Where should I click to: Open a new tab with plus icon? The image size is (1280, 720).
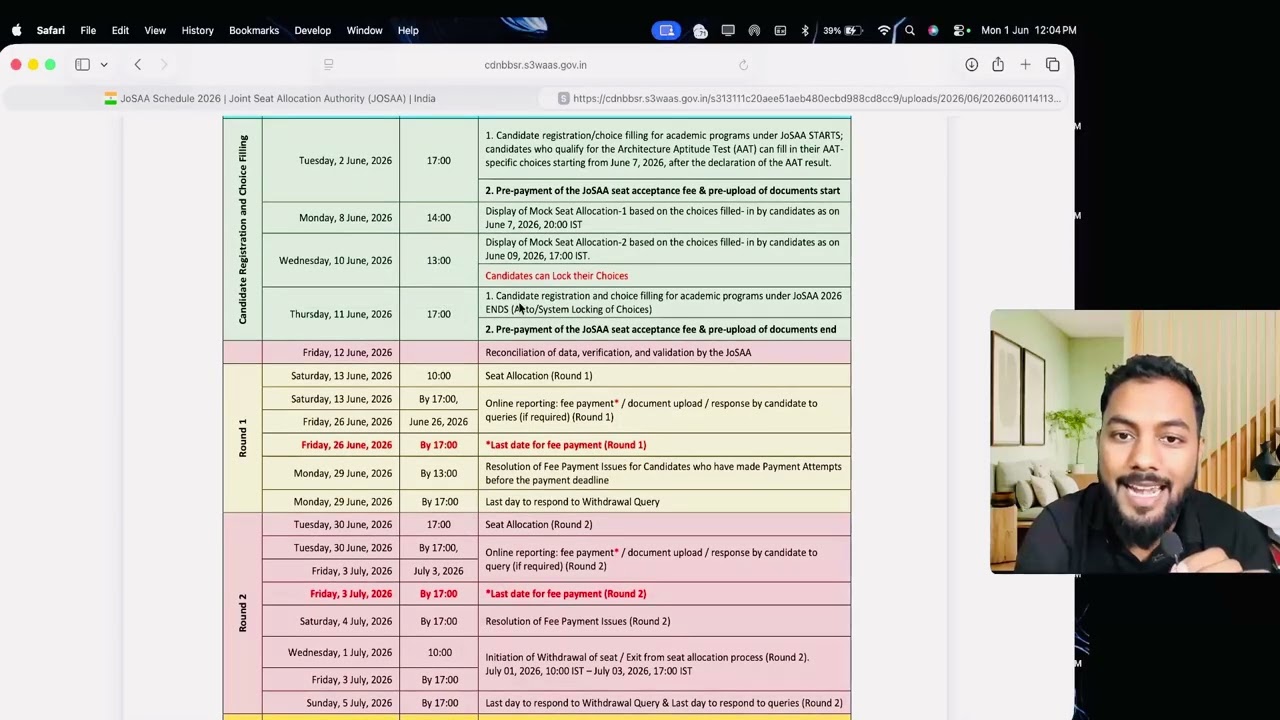pyautogui.click(x=1025, y=65)
